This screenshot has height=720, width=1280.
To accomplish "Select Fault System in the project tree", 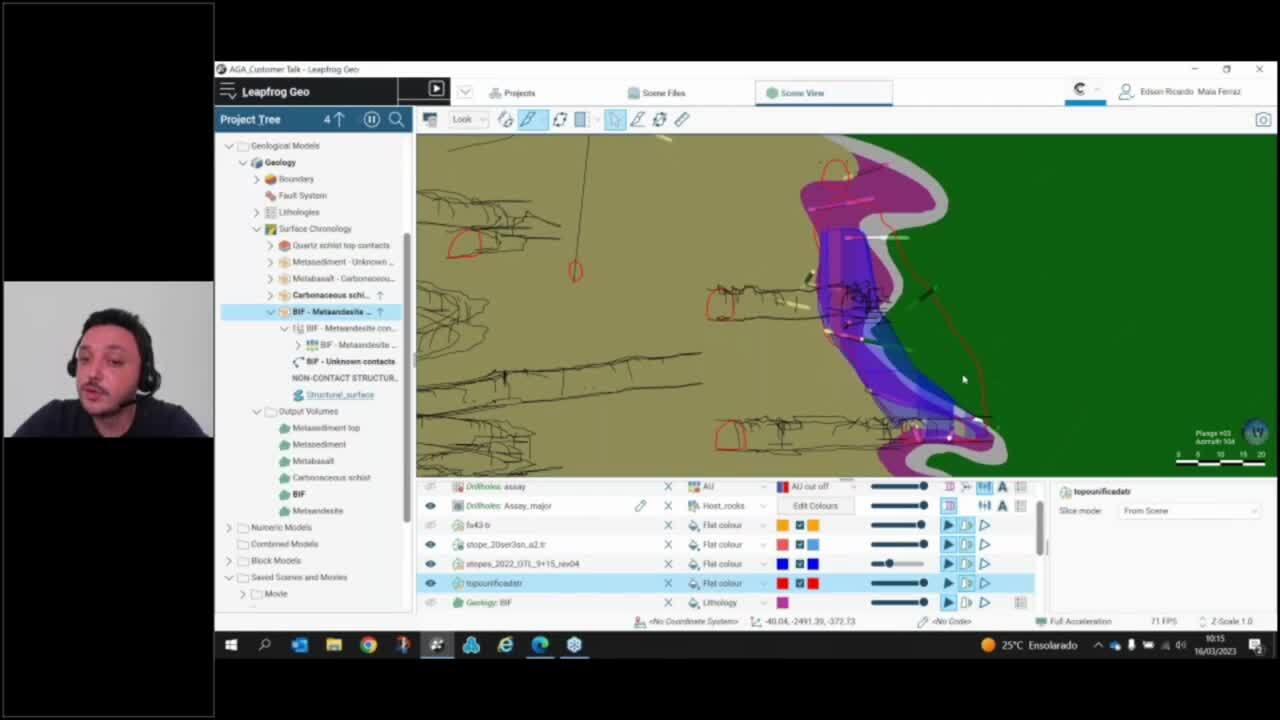I will tap(302, 196).
